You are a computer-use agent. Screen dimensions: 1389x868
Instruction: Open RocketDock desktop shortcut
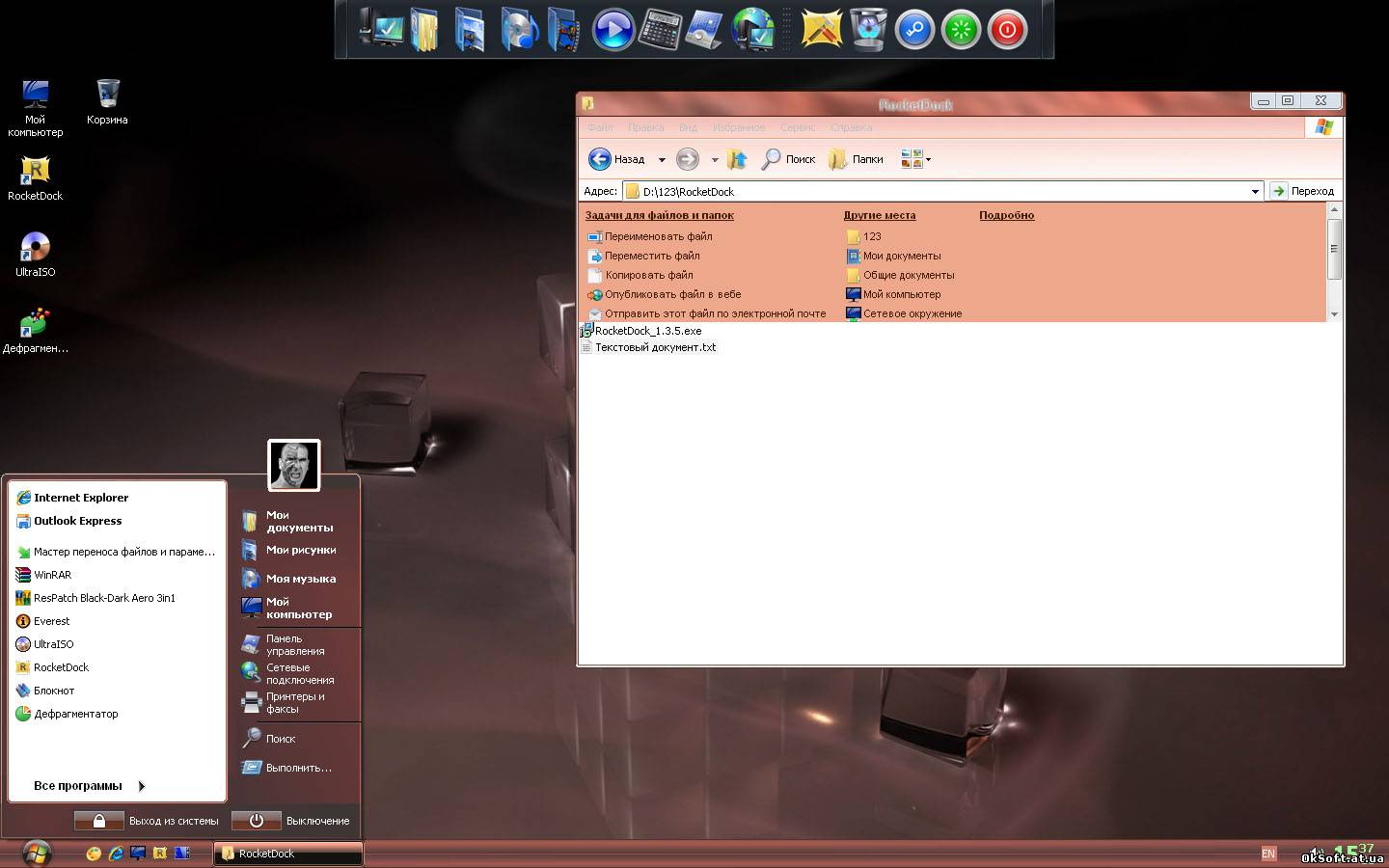36,177
